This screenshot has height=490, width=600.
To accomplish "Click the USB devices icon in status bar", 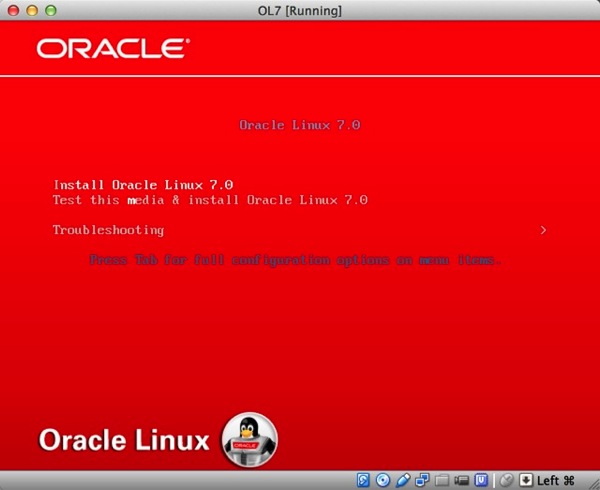I will (x=402, y=480).
